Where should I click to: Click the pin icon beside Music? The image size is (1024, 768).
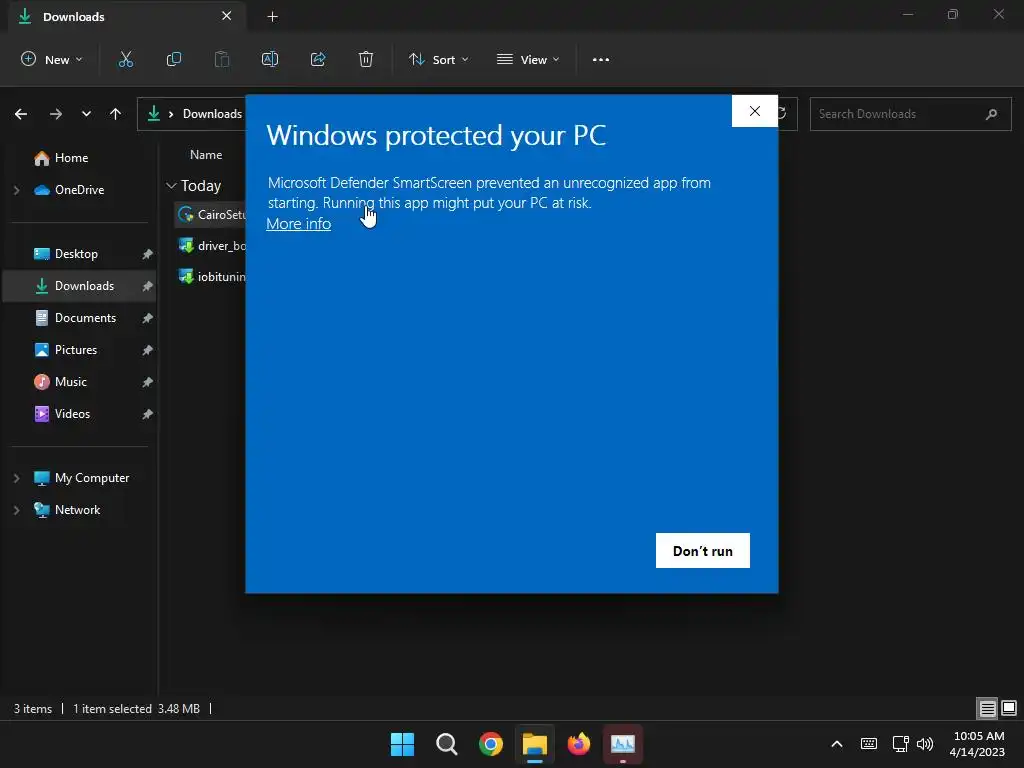(148, 382)
